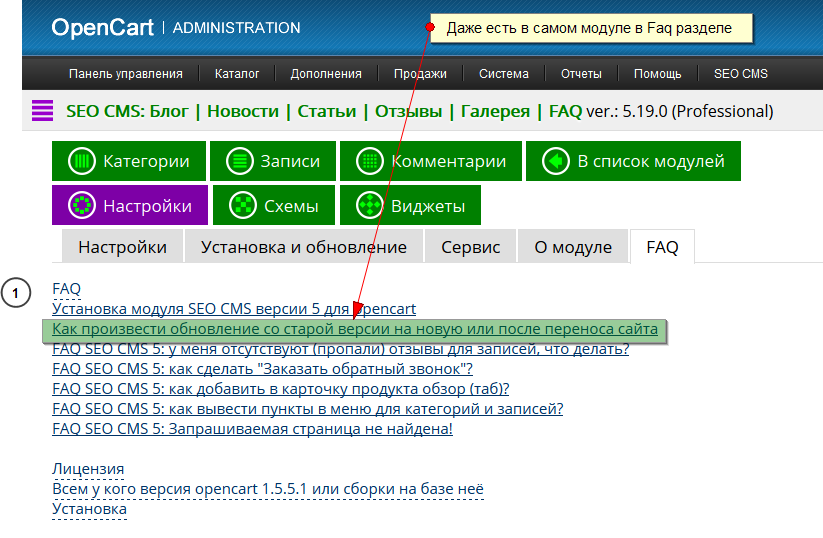Viewport: 823px width, 538px height.
Task: Open the Система menu
Action: click(x=503, y=73)
